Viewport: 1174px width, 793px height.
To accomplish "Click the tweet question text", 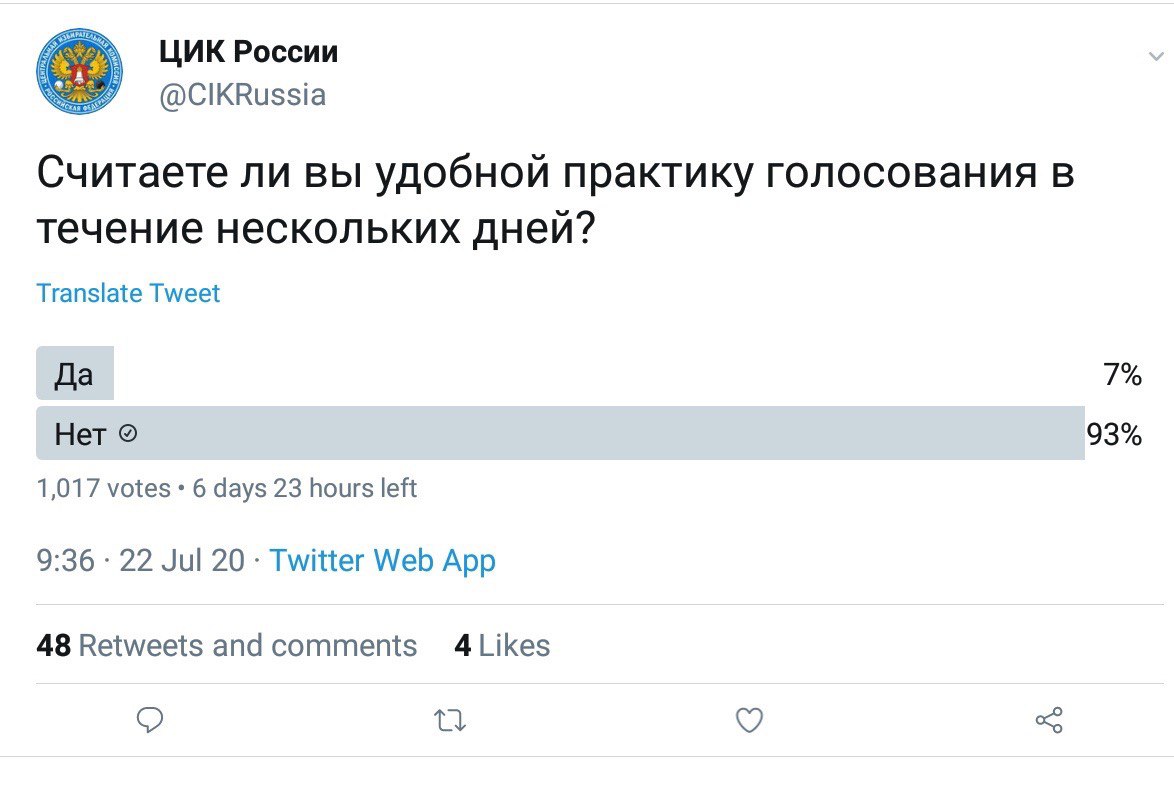I will [x=555, y=195].
